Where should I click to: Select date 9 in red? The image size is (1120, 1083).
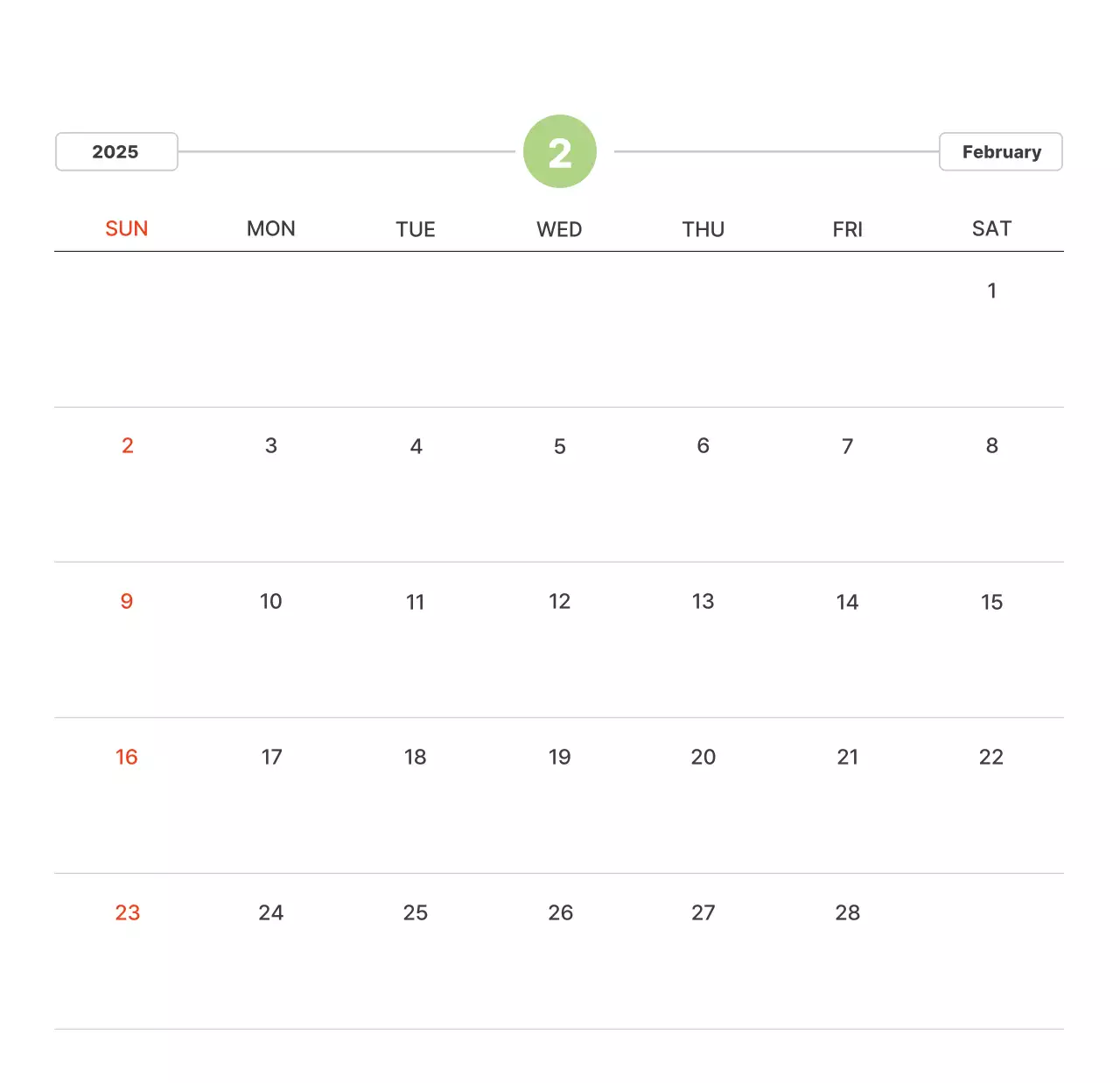[127, 602]
